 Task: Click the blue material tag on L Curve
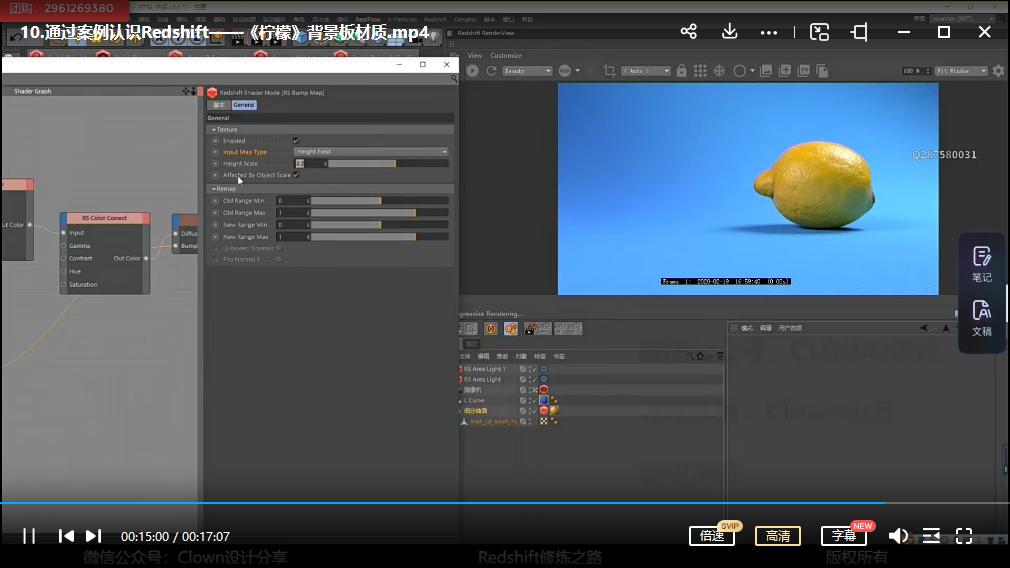point(544,400)
